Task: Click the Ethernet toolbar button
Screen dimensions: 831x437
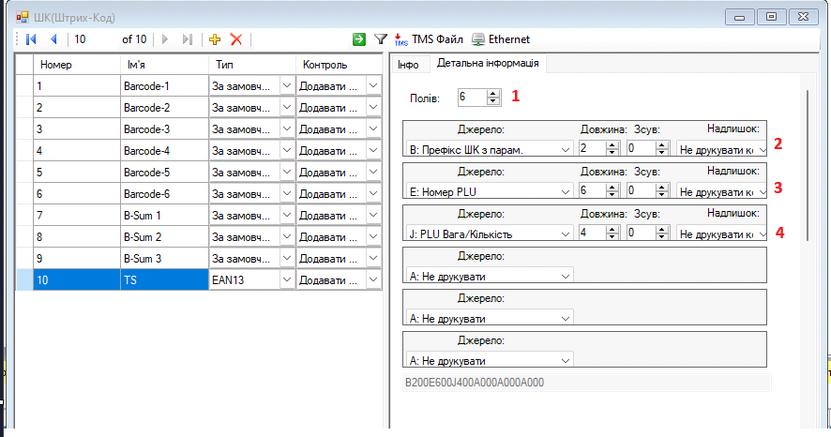Action: click(x=500, y=39)
